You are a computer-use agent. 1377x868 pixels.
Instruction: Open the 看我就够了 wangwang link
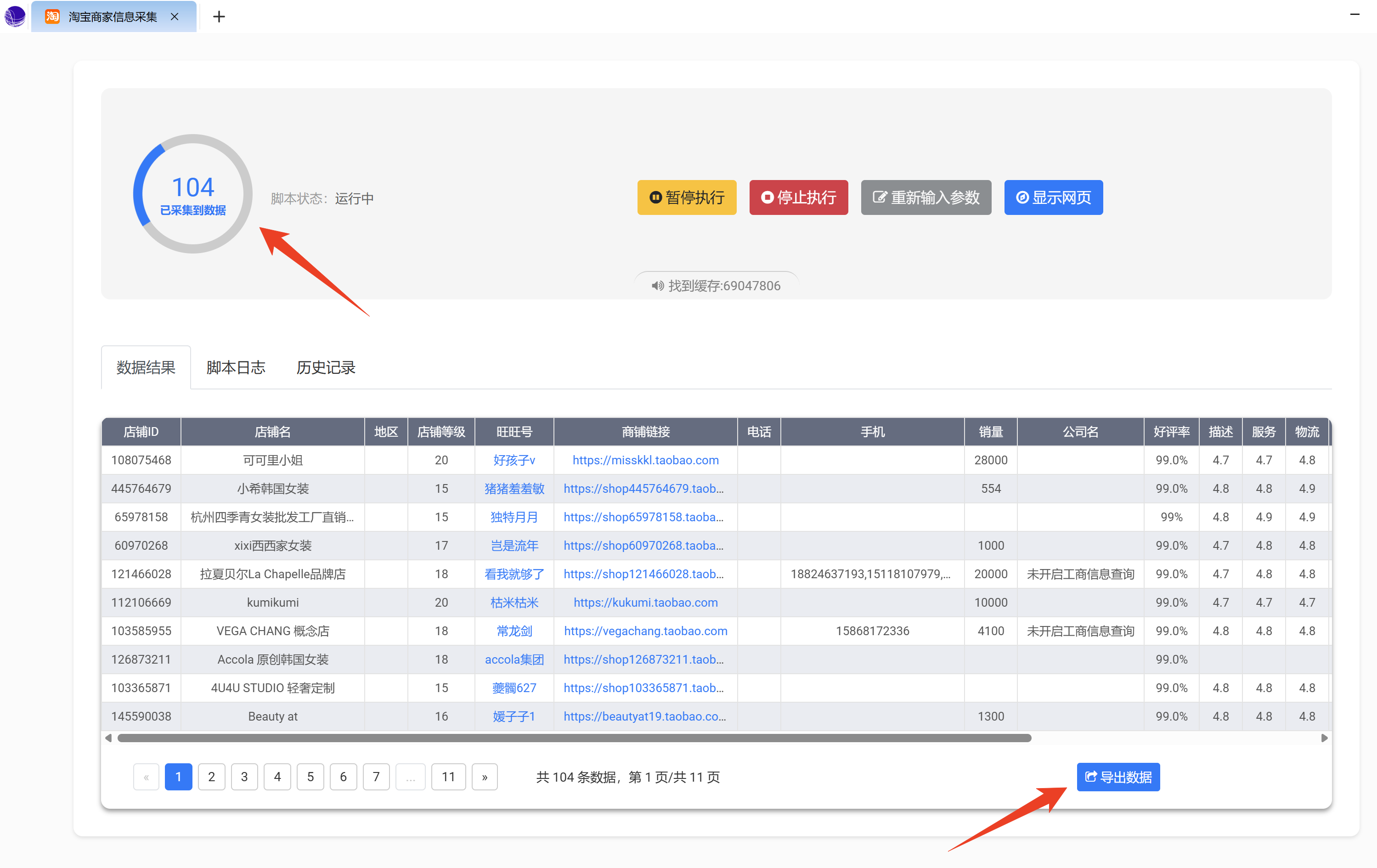point(514,574)
